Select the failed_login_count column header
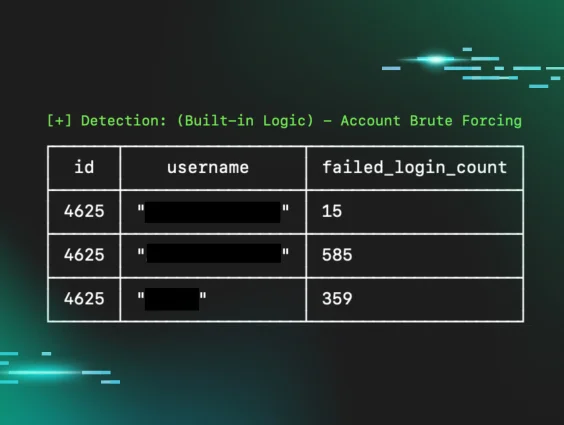 tap(414, 168)
